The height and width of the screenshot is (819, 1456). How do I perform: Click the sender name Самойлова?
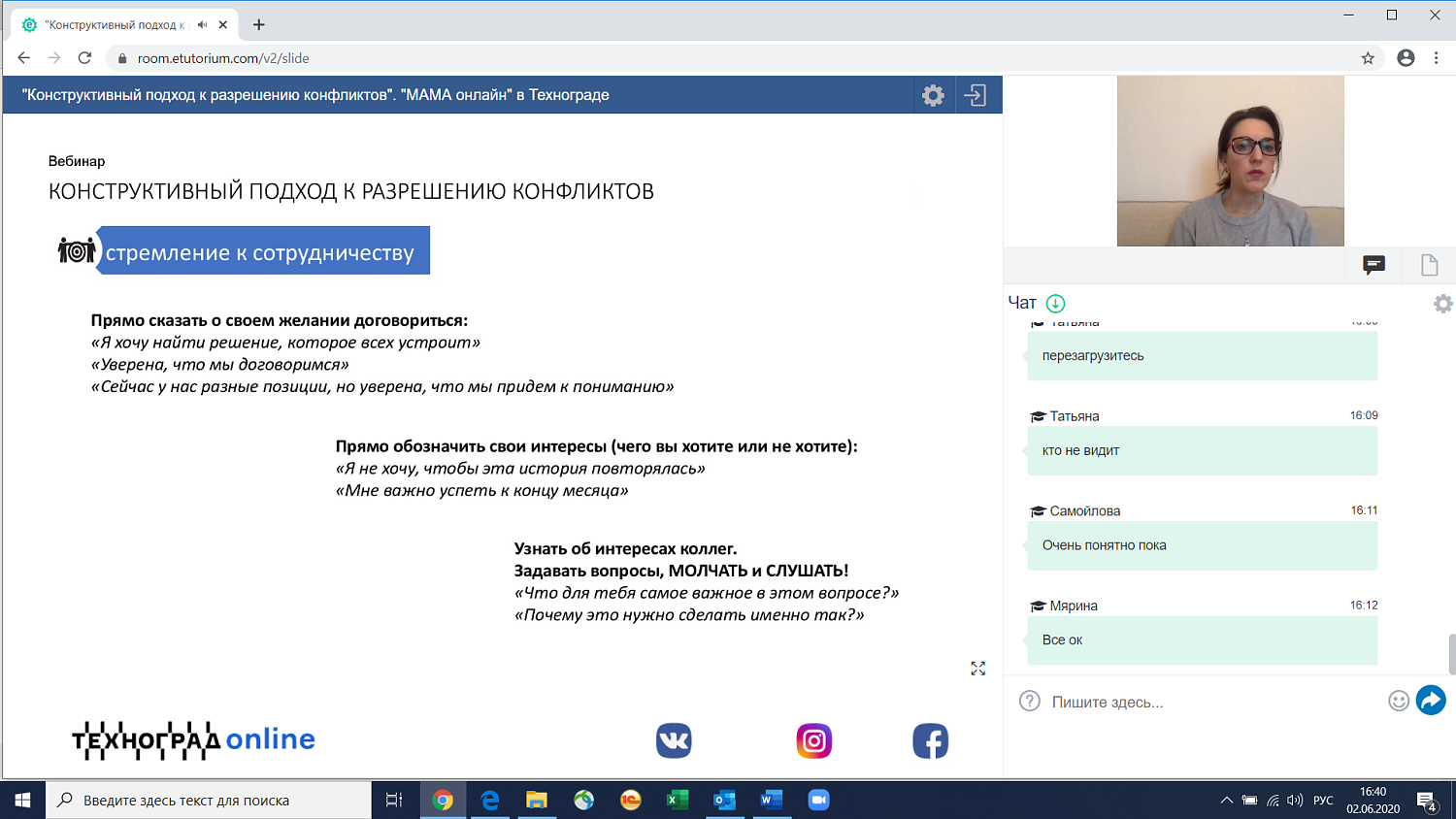(x=1084, y=511)
